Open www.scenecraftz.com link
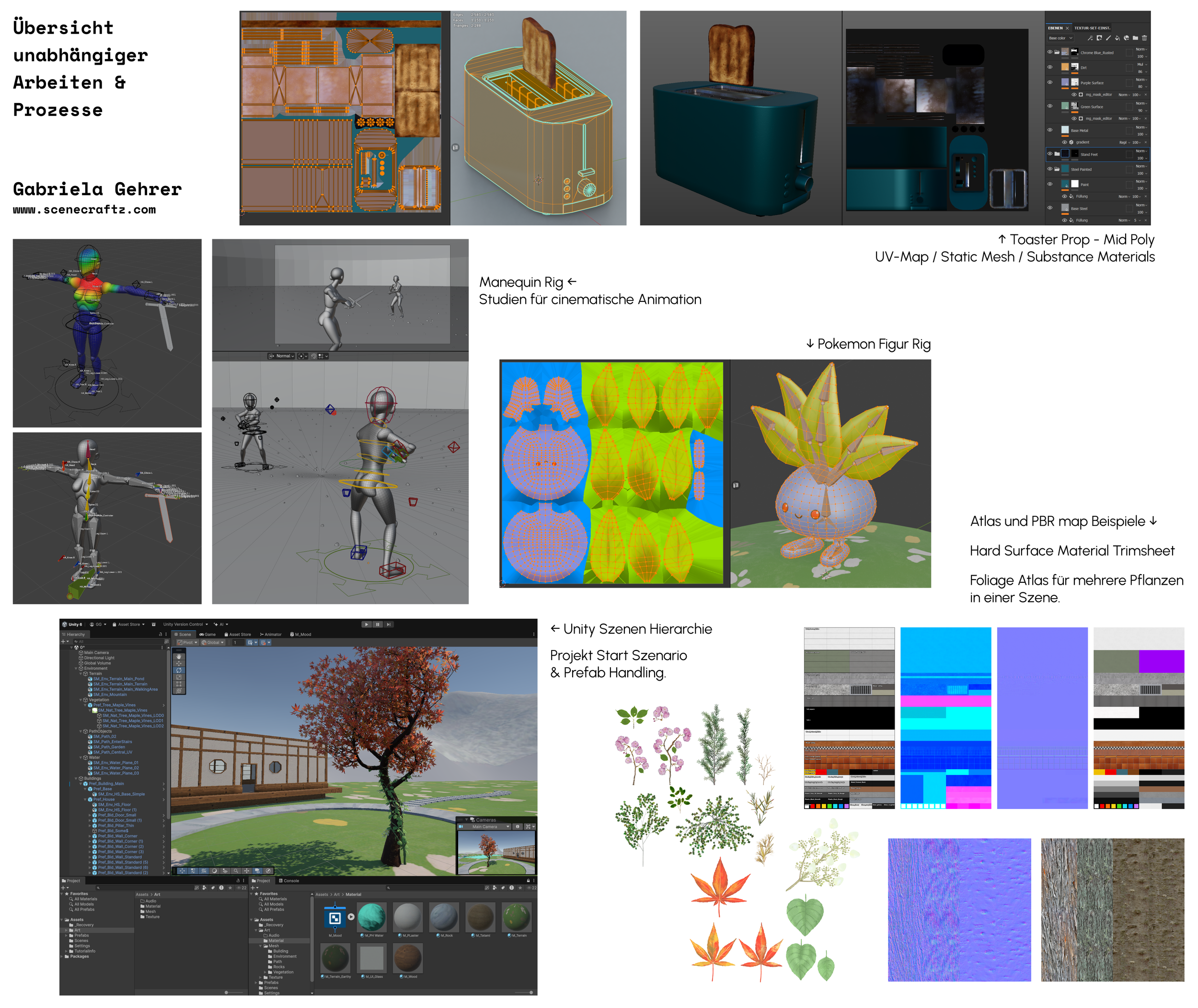The image size is (1198, 1008). pos(84,210)
